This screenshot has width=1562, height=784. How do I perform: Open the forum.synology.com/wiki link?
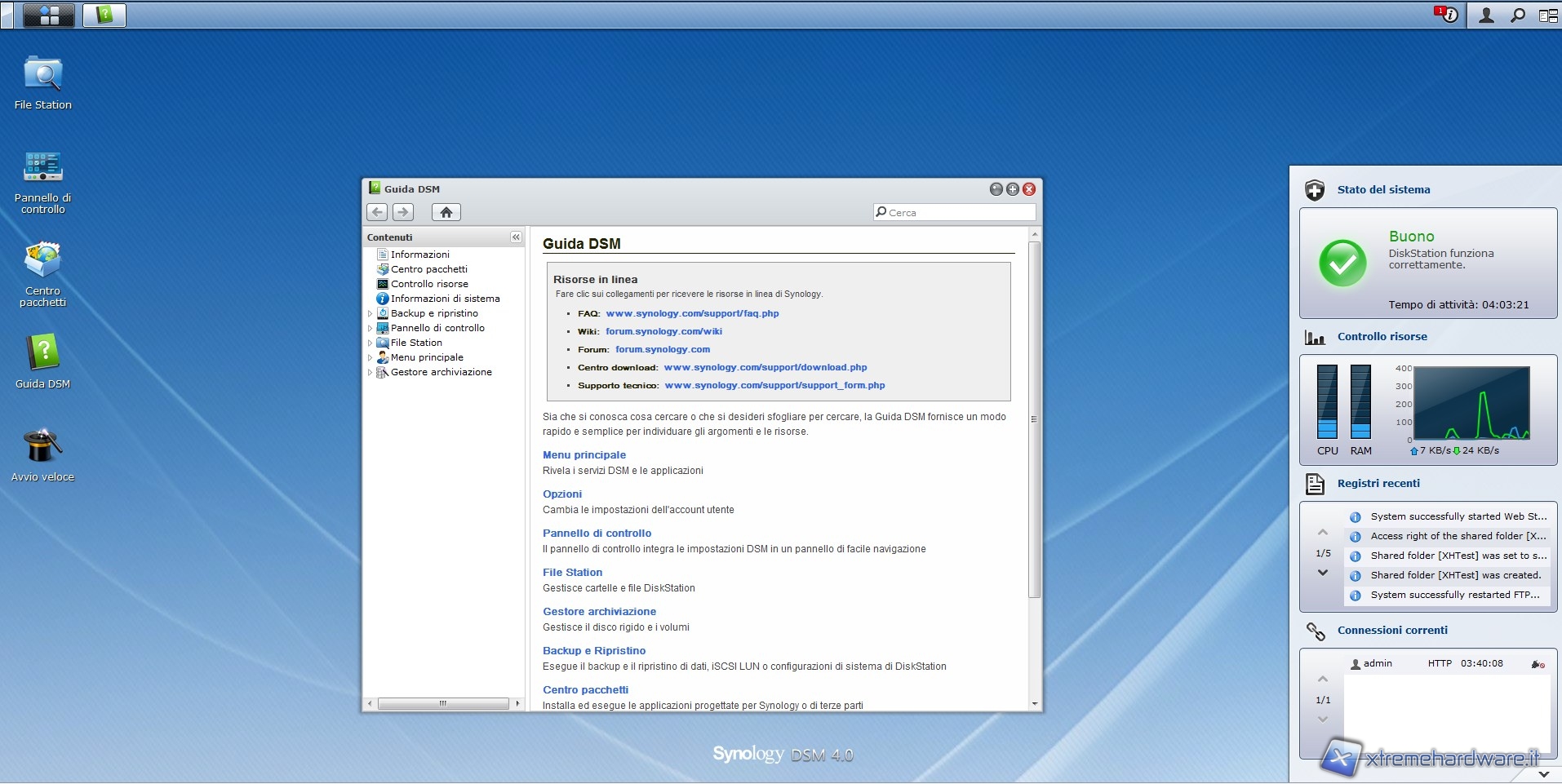[x=663, y=331]
